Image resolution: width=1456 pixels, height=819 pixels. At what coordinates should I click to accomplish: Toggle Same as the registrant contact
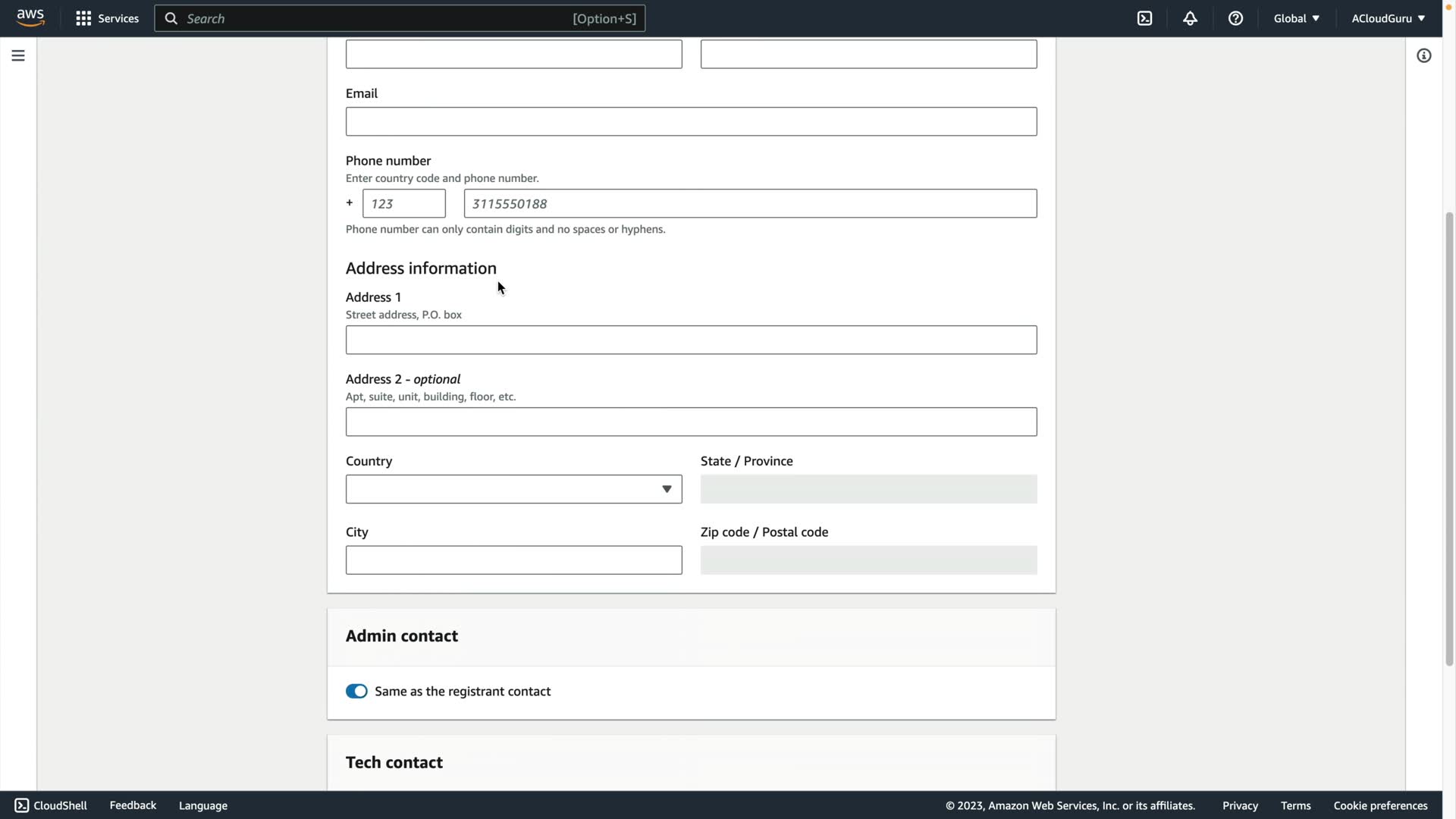356,691
